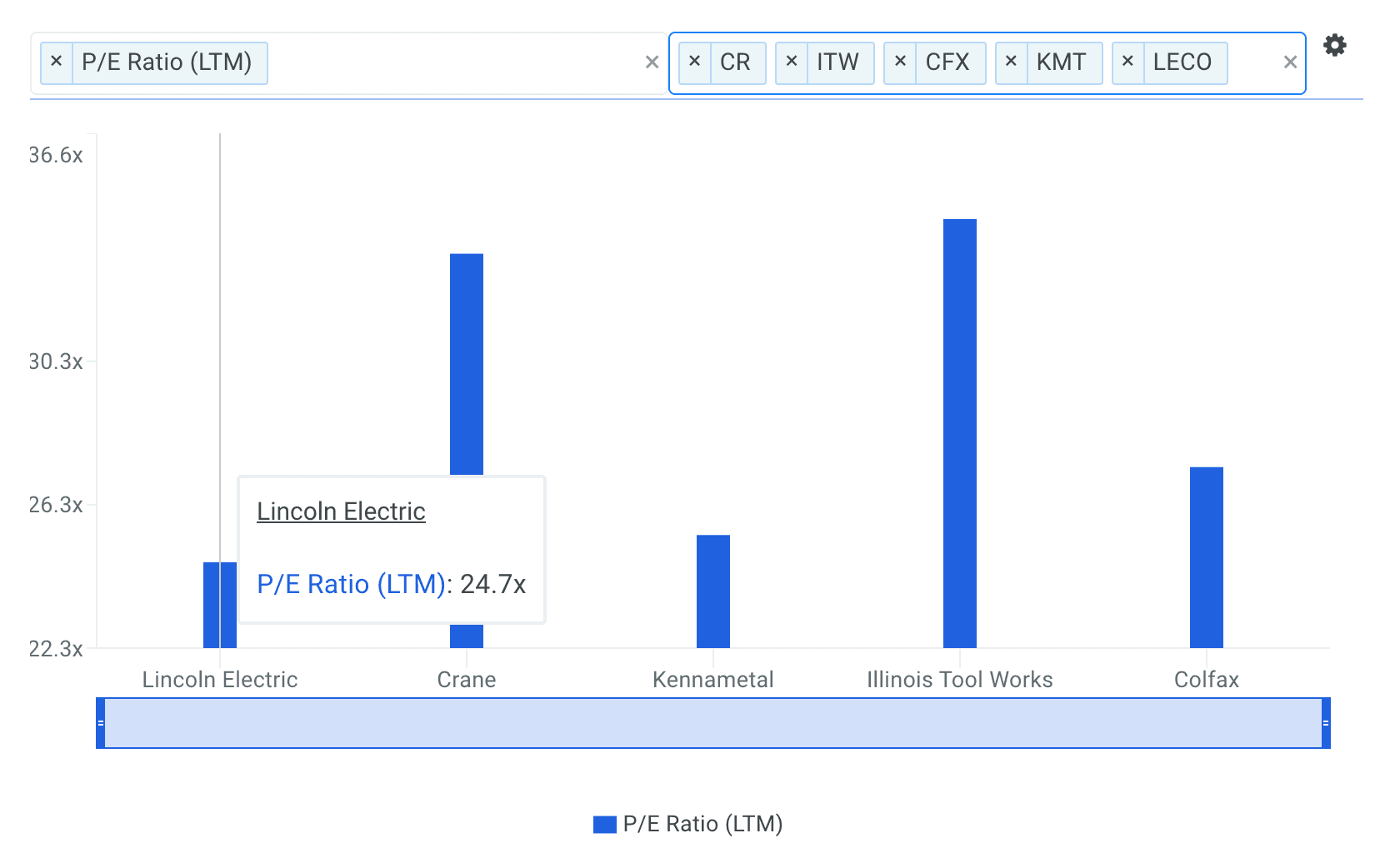The height and width of the screenshot is (868, 1390).
Task: Grab the right range slider handle
Action: pos(1325,723)
